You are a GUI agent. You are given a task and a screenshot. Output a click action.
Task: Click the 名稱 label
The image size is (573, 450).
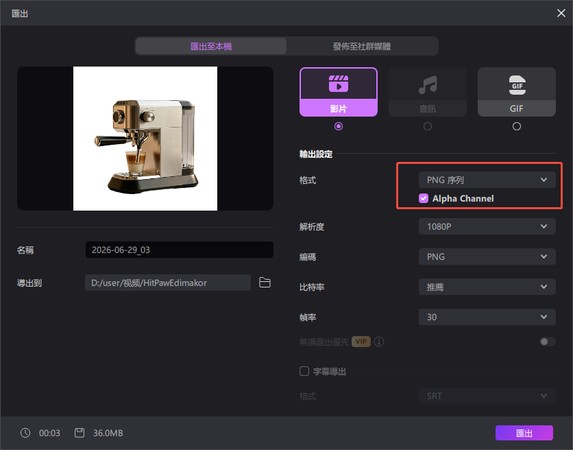click(x=25, y=250)
